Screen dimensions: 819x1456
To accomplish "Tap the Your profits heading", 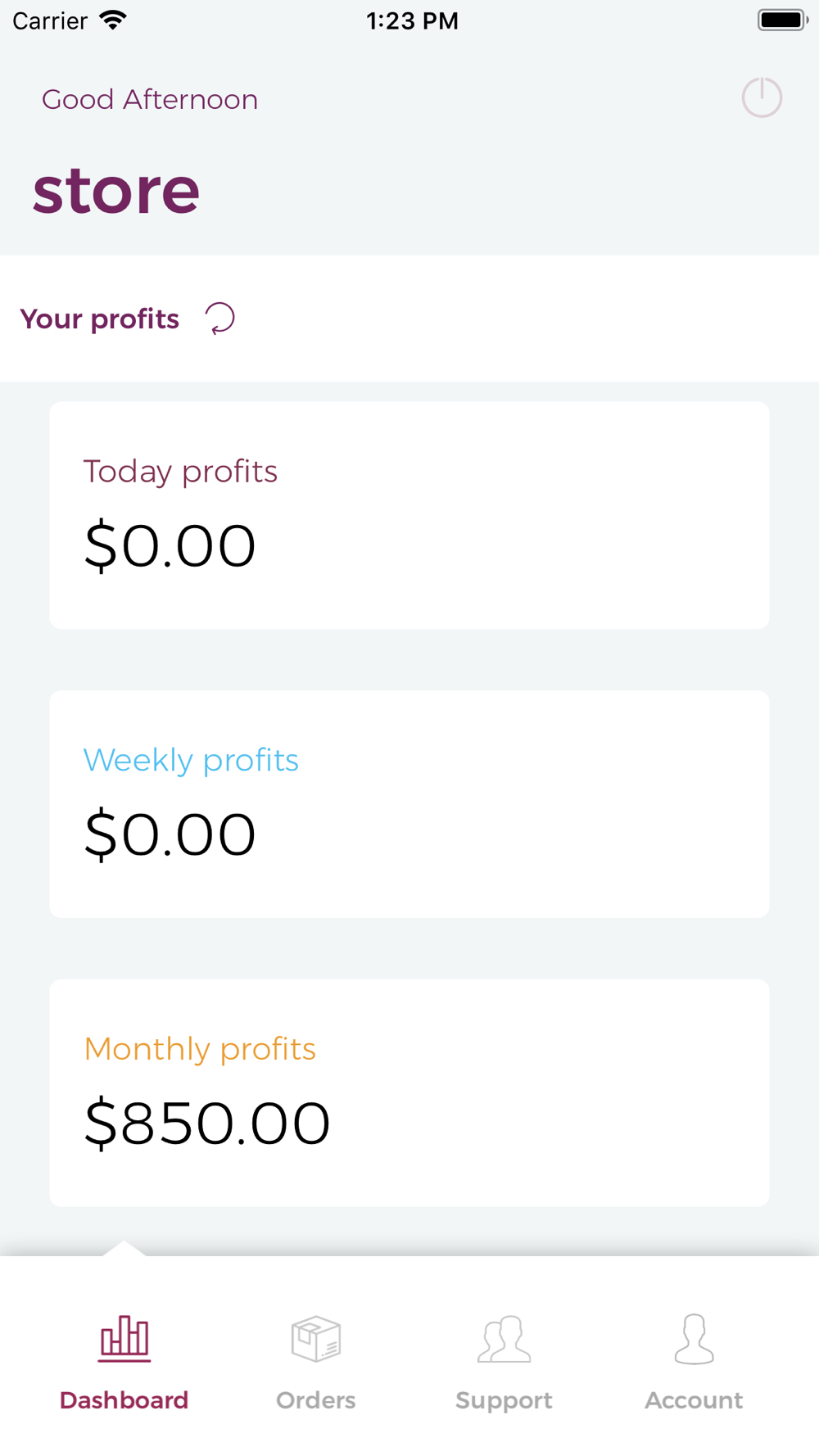I will click(100, 319).
